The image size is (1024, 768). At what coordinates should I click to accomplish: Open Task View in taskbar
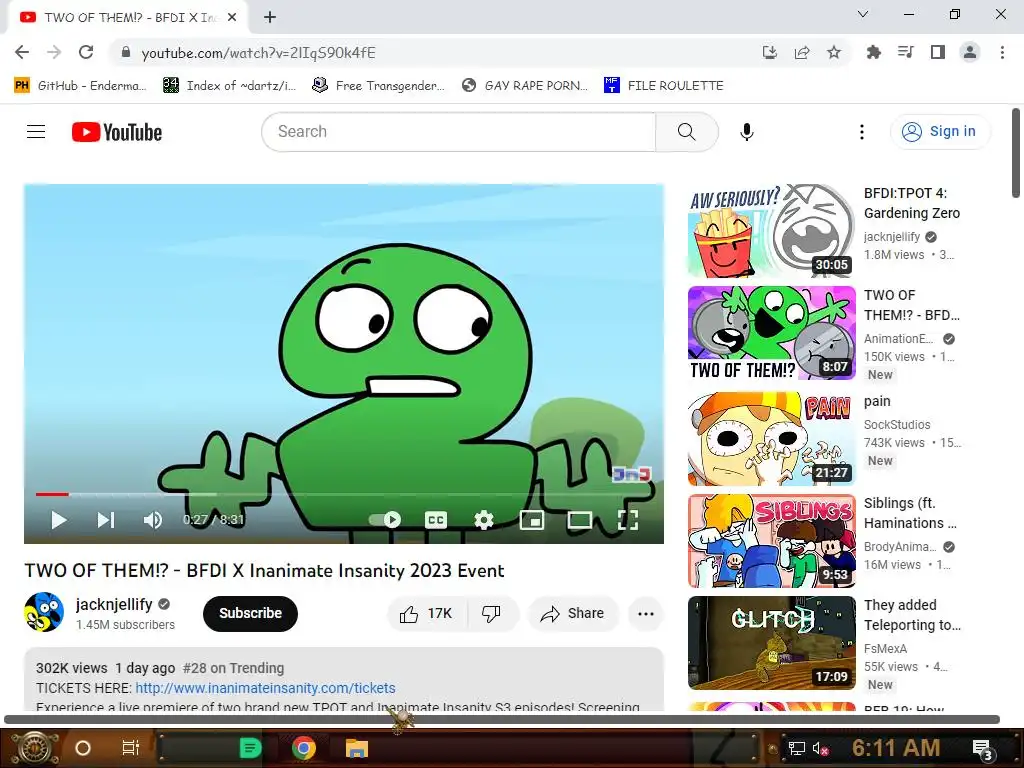pyautogui.click(x=131, y=748)
